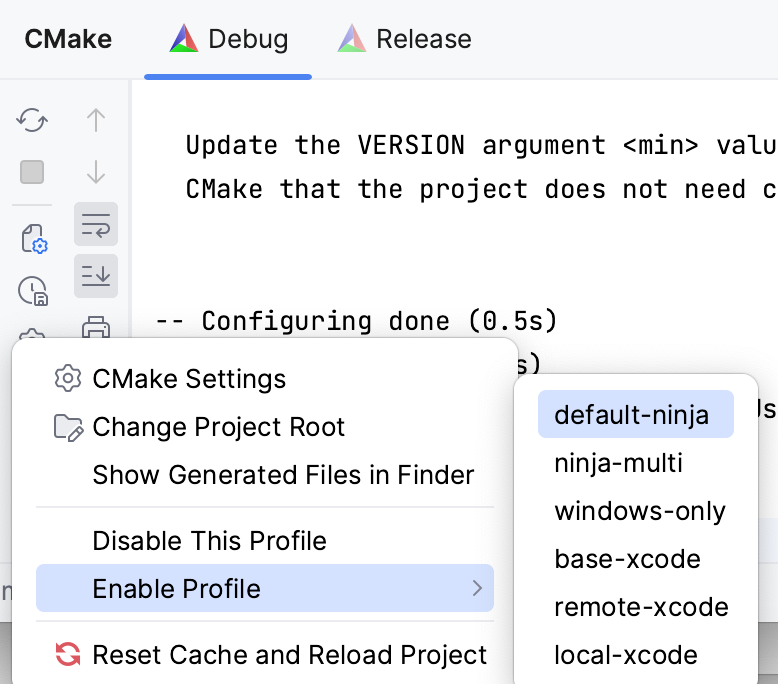This screenshot has height=684, width=778.
Task: Enable the default-ninja profile
Action: click(636, 414)
